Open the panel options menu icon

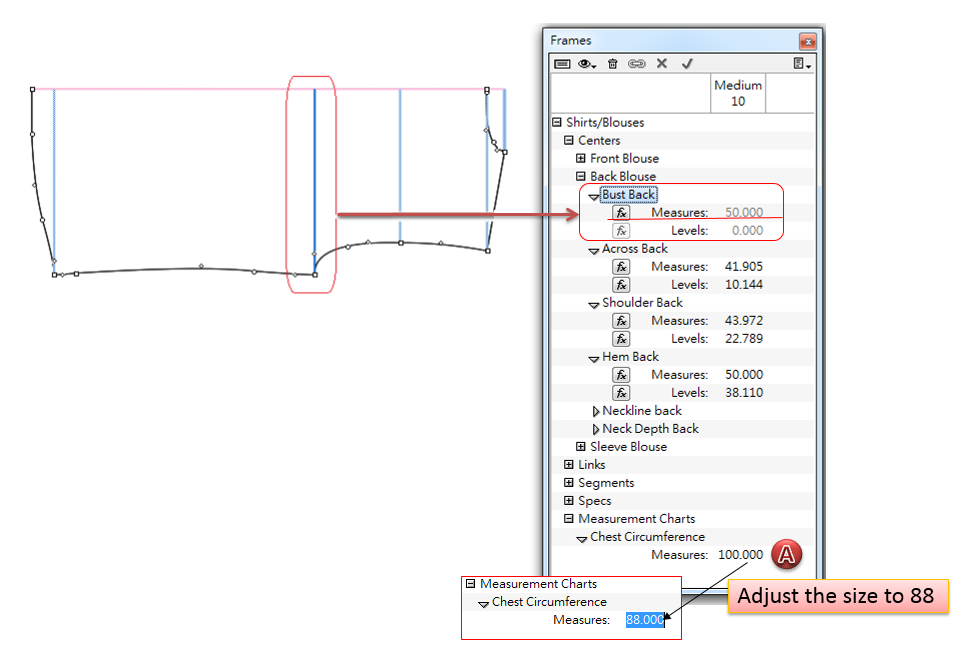click(x=801, y=63)
